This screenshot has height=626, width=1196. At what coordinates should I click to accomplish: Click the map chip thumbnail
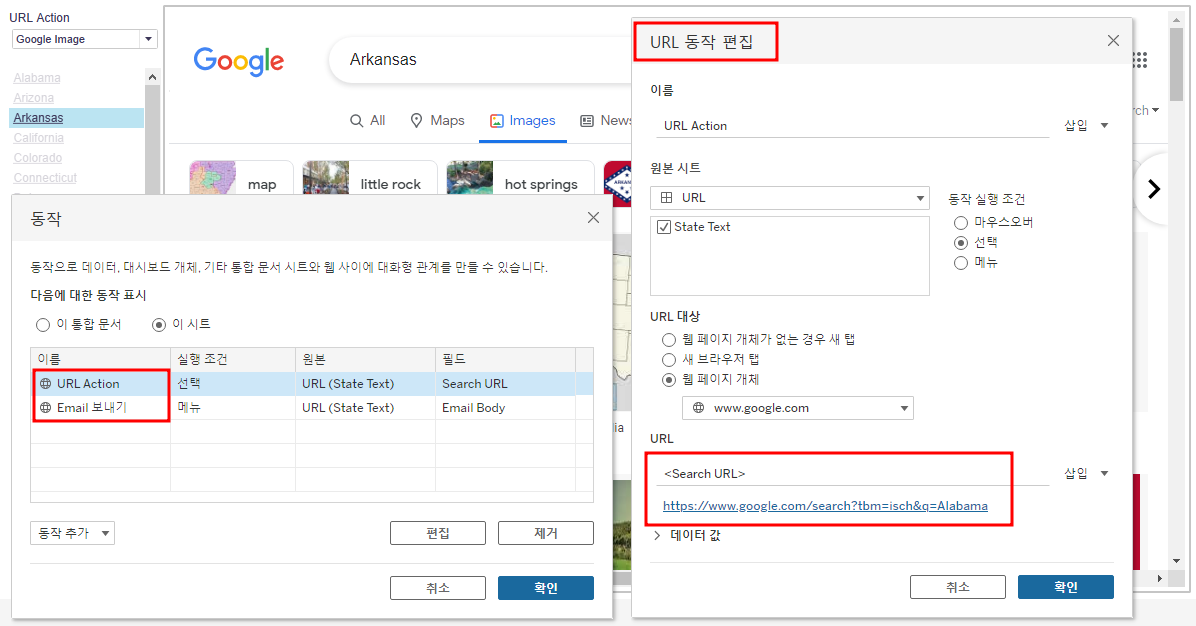(x=213, y=178)
